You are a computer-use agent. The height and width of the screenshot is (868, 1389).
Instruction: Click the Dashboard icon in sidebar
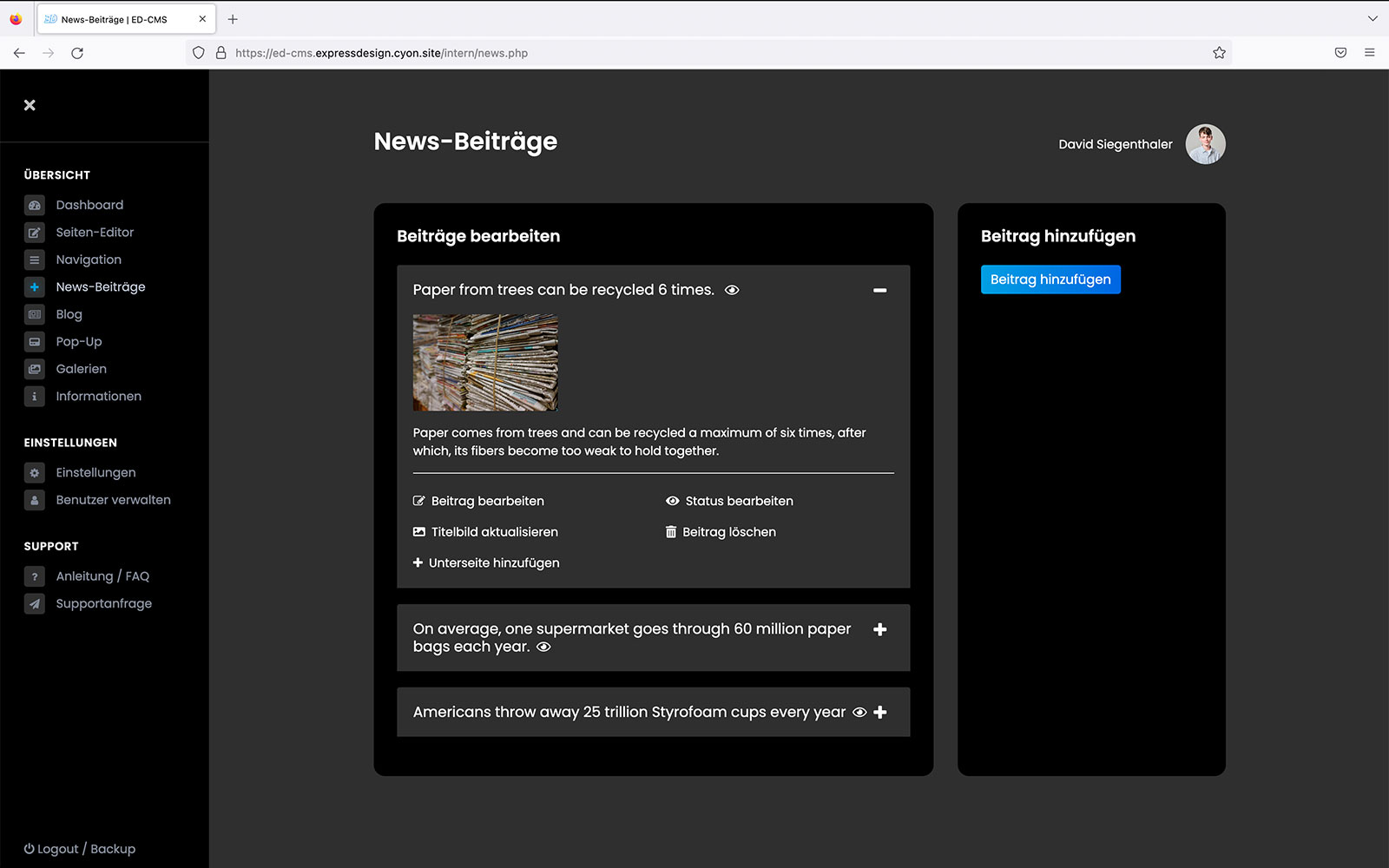[35, 206]
